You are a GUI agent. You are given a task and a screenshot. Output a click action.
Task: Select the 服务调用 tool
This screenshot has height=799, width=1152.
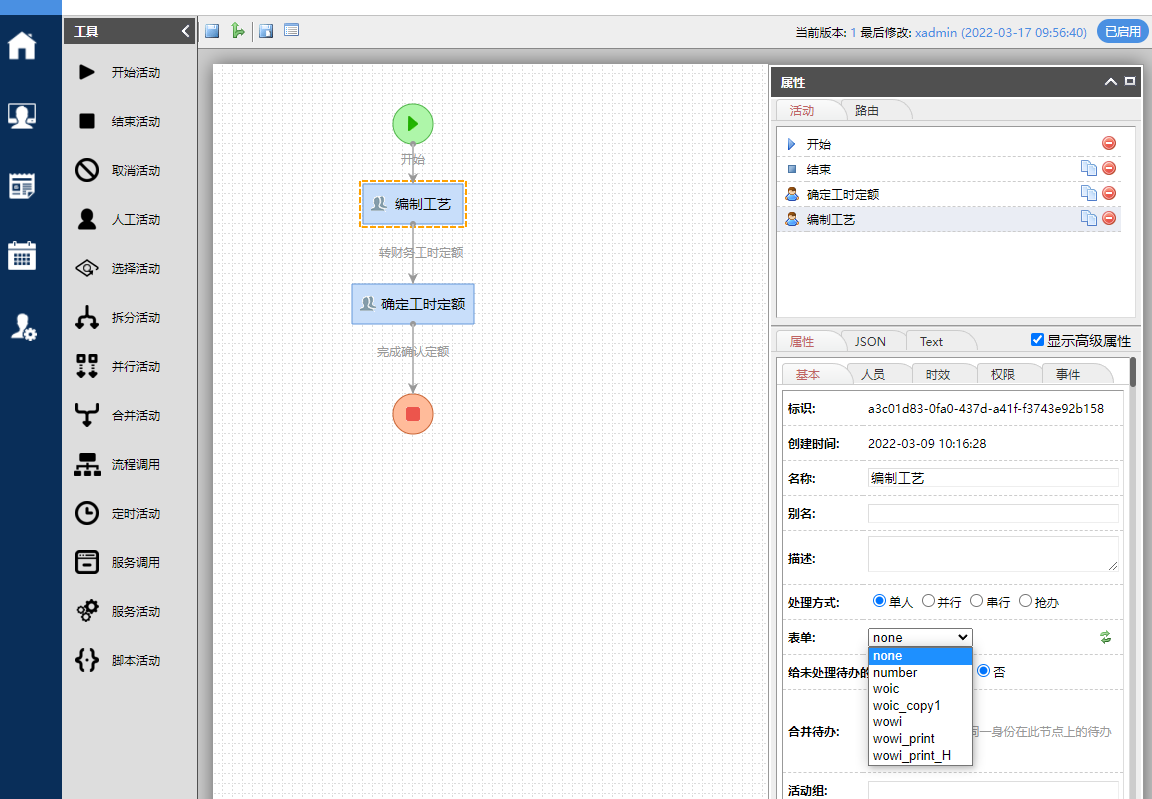(118, 563)
